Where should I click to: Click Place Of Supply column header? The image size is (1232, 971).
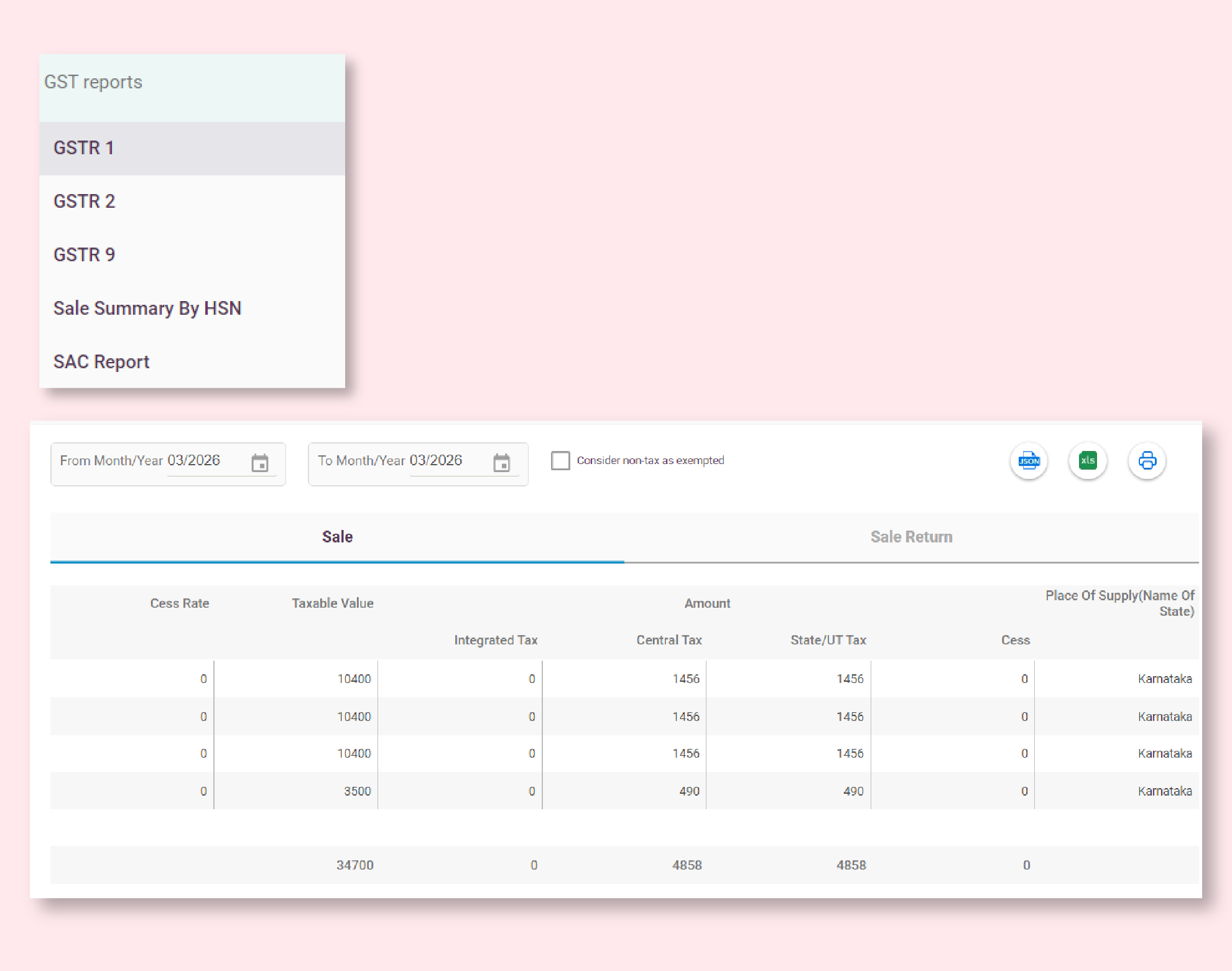(1119, 603)
